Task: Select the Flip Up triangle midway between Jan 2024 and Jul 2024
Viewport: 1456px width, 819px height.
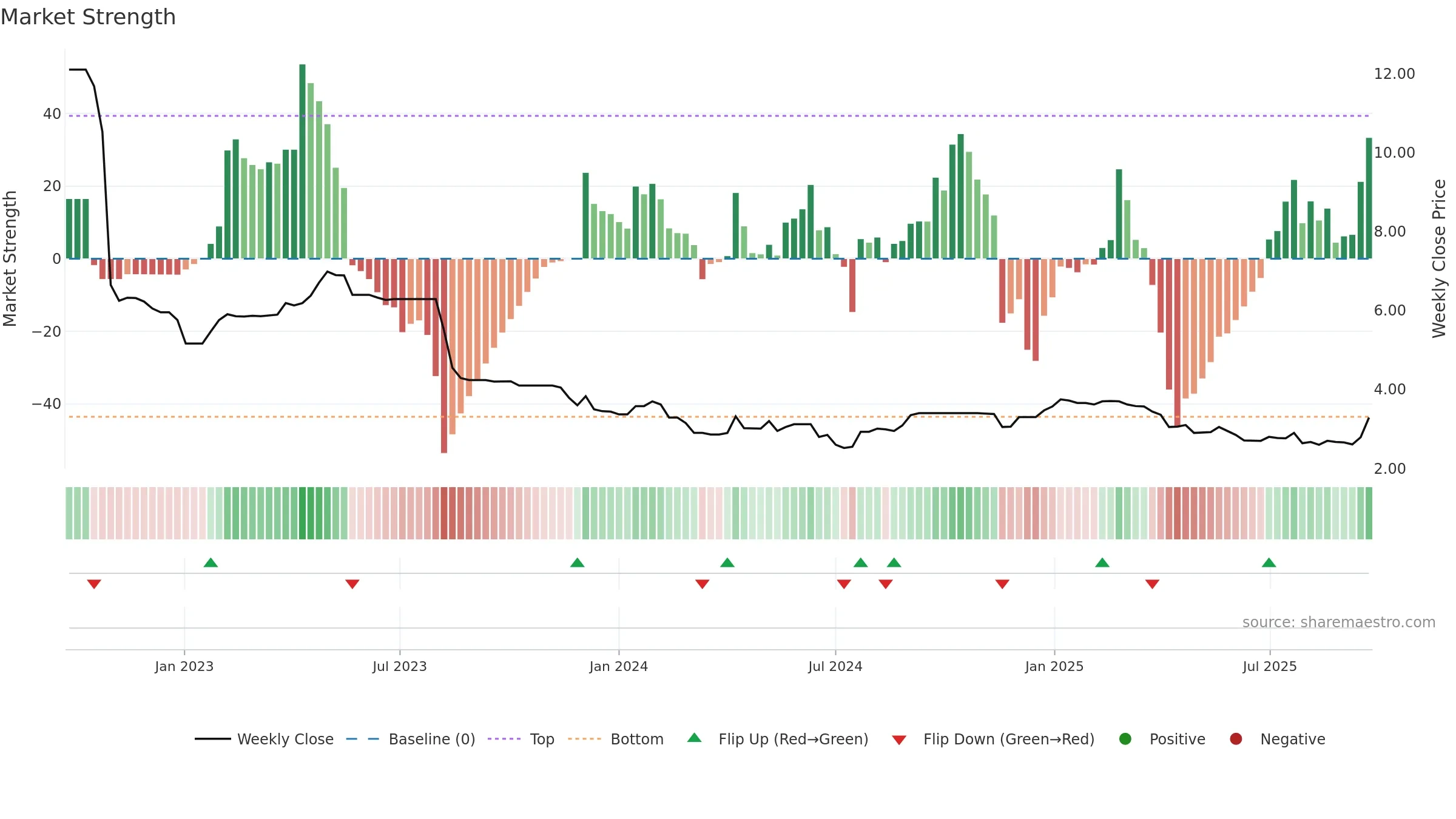Action: (727, 562)
